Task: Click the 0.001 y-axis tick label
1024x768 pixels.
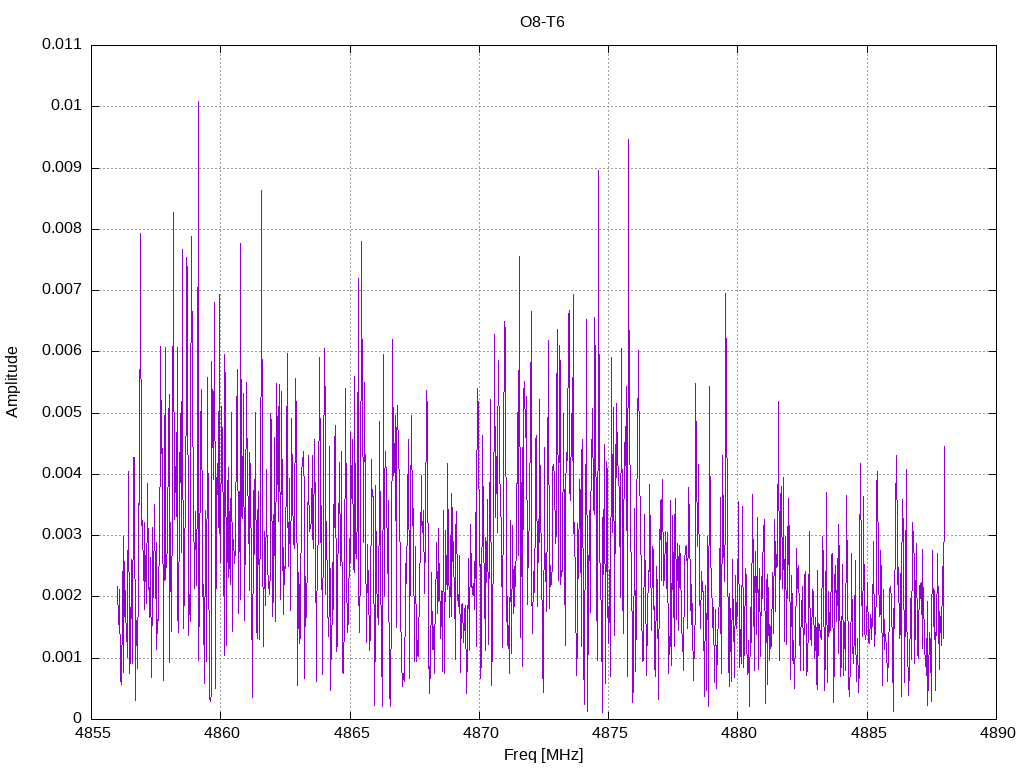Action: click(62, 657)
